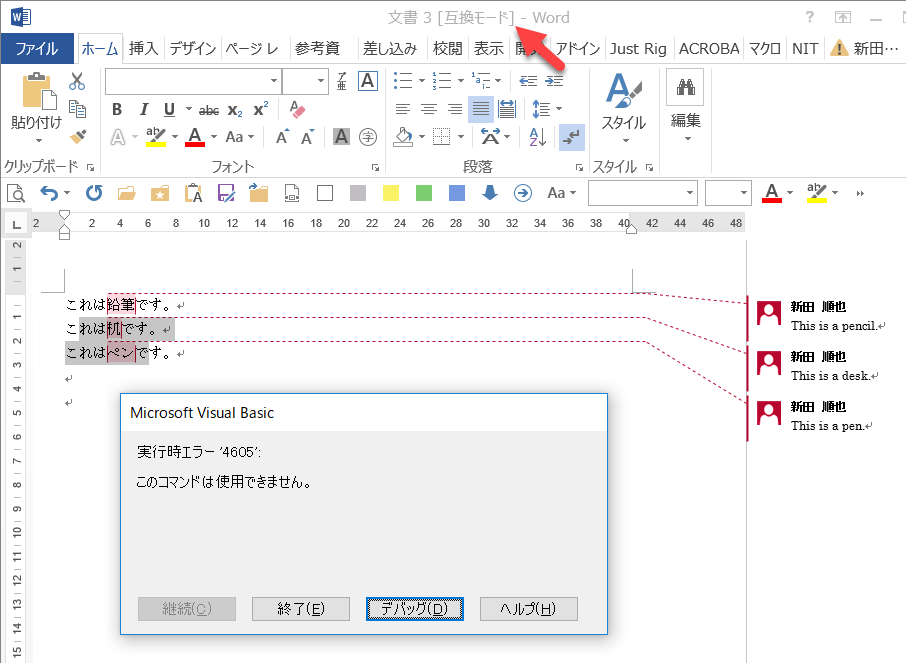This screenshot has height=663, width=906.
Task: Select the yellow square in quick toolbar
Action: 391,193
